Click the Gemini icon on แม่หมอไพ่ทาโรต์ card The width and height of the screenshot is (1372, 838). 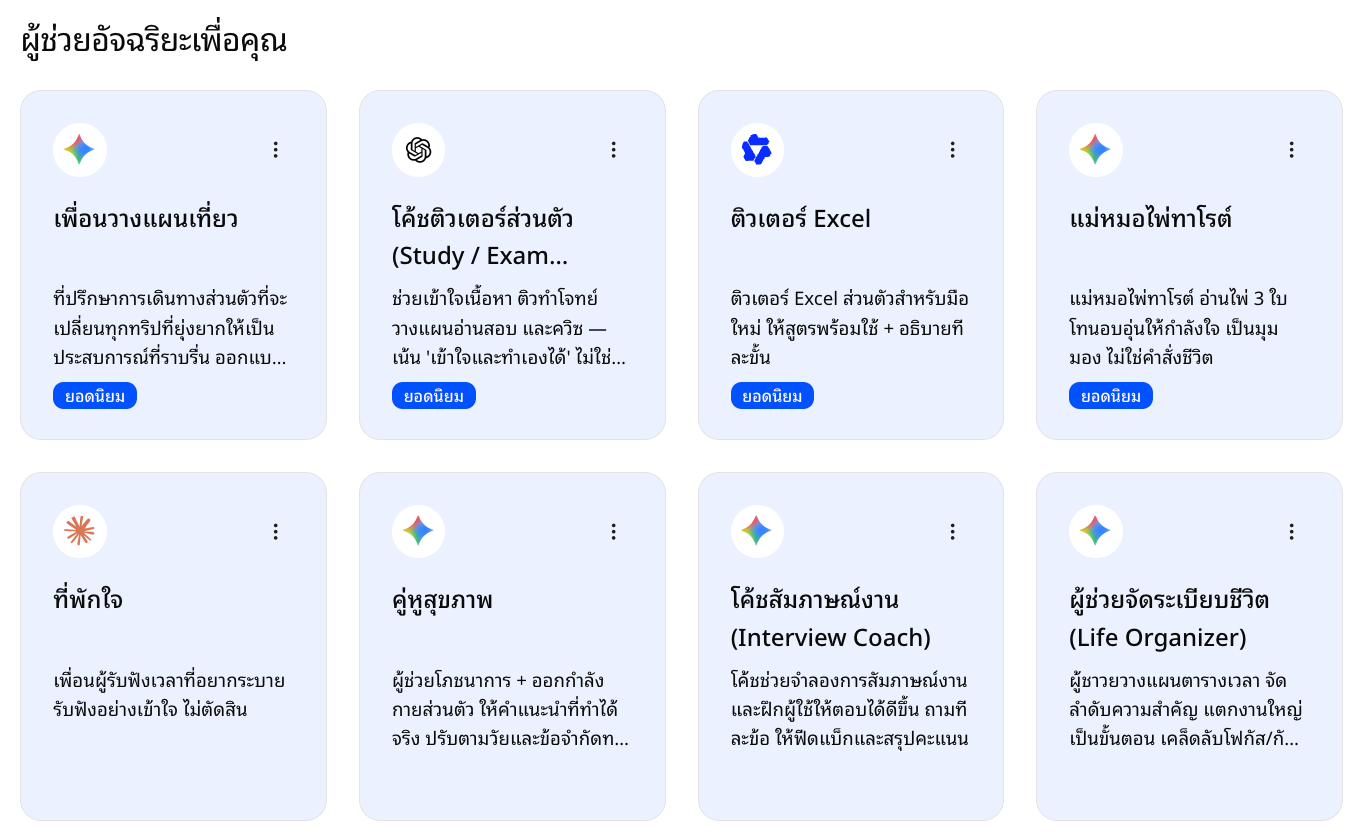(1095, 150)
